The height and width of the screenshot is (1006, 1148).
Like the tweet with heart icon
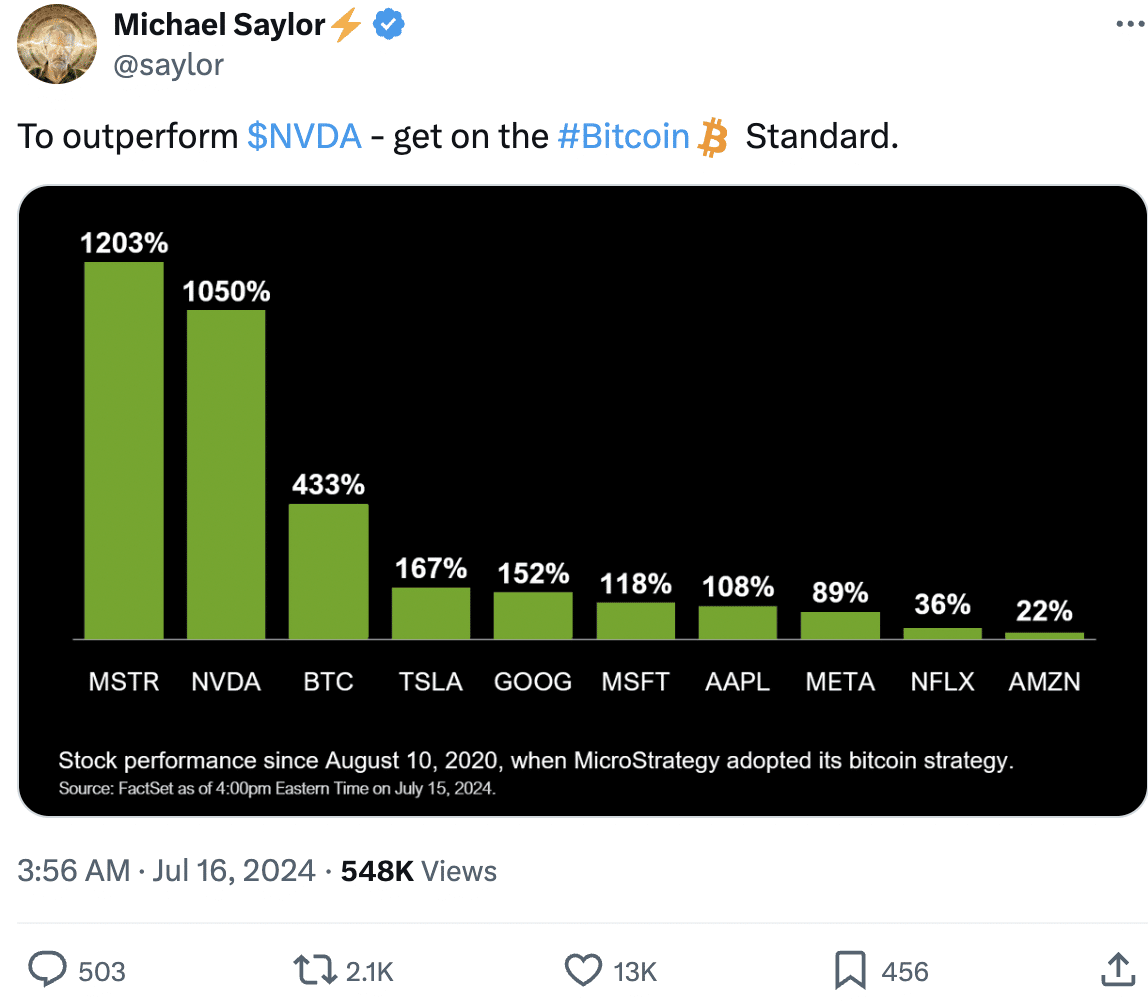[584, 971]
